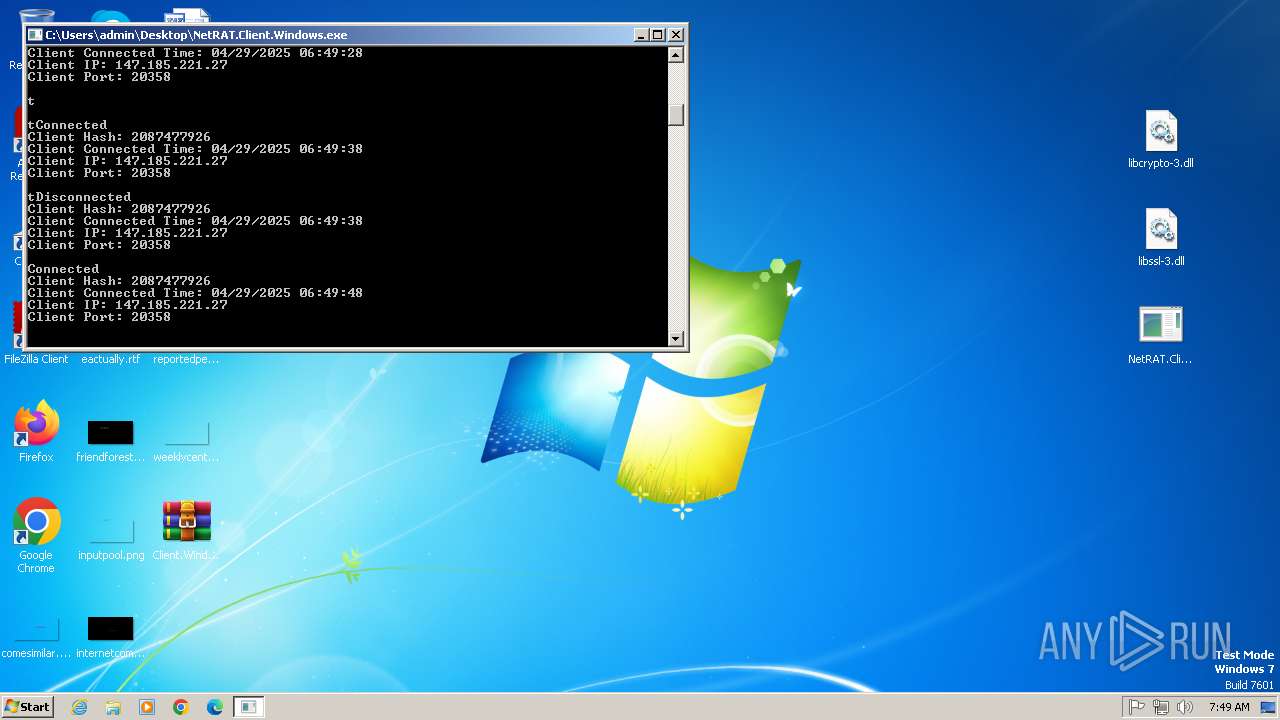Click the timestamp line ending 06:49:28
Viewport: 1280px width, 720px height.
195,53
